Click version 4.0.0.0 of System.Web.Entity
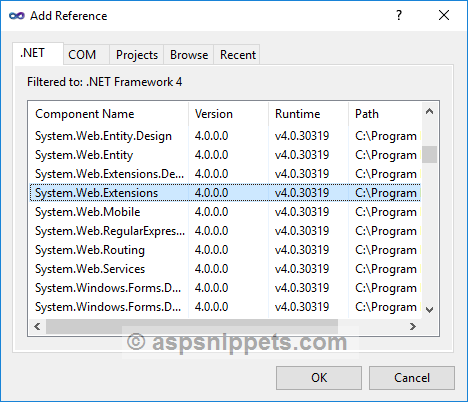This screenshot has height=402, width=468. pyautogui.click(x=211, y=155)
